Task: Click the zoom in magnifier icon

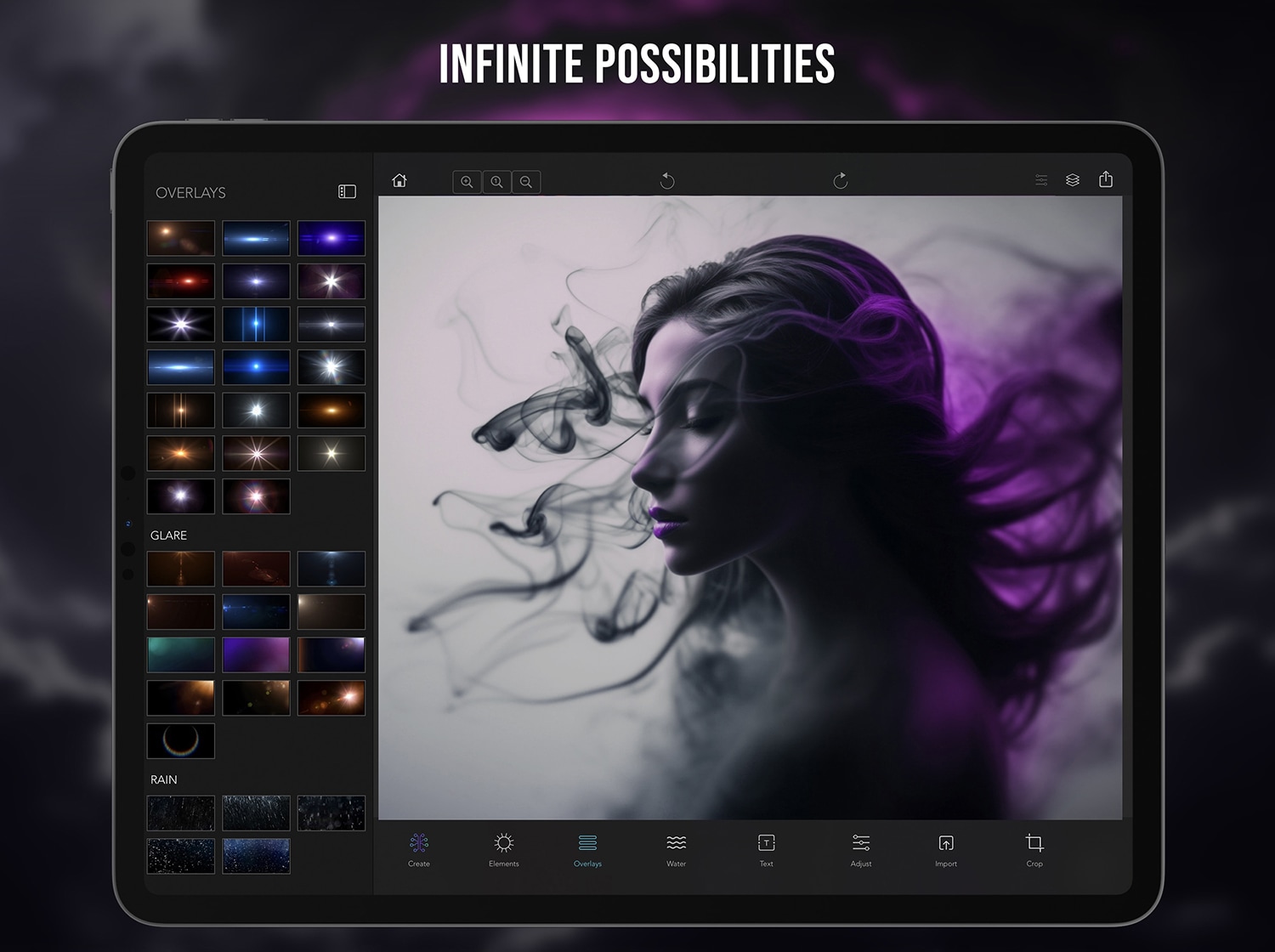Action: click(x=467, y=182)
